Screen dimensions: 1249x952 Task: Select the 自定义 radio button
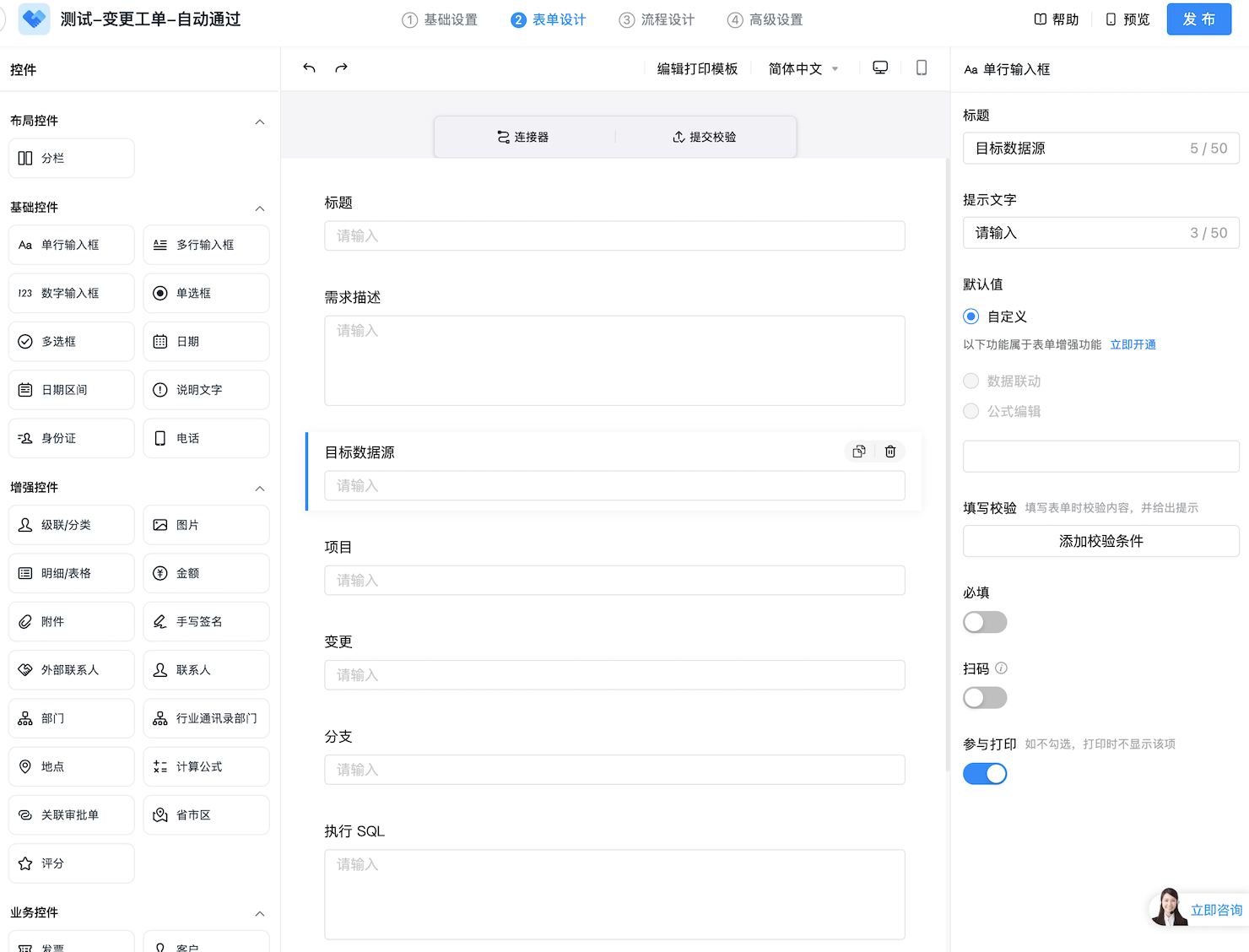(971, 316)
